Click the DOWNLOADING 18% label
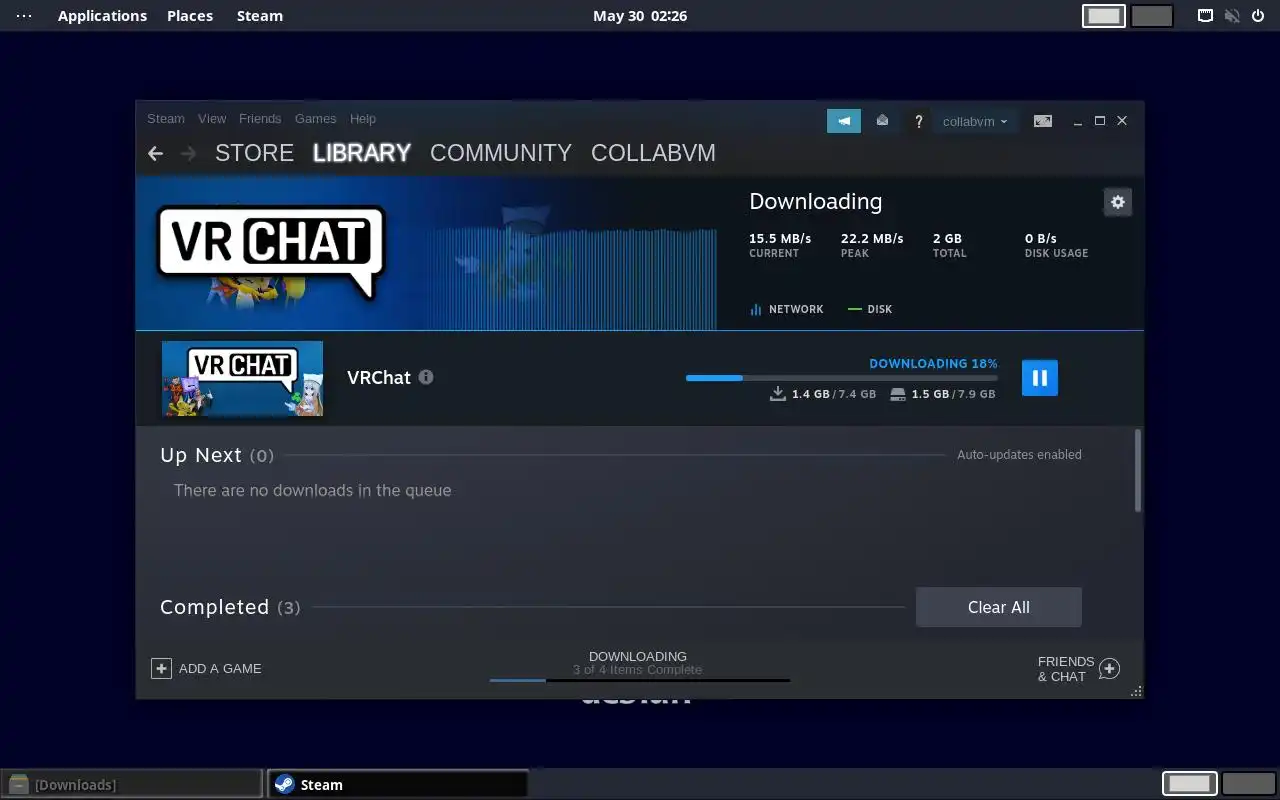Viewport: 1280px width, 800px height. pos(933,364)
